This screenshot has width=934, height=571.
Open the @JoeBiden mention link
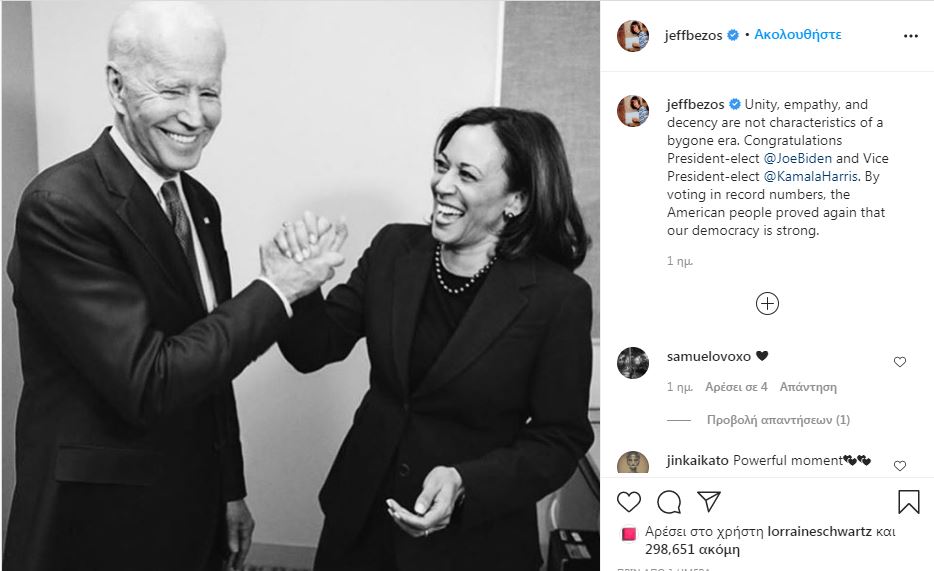pos(798,158)
